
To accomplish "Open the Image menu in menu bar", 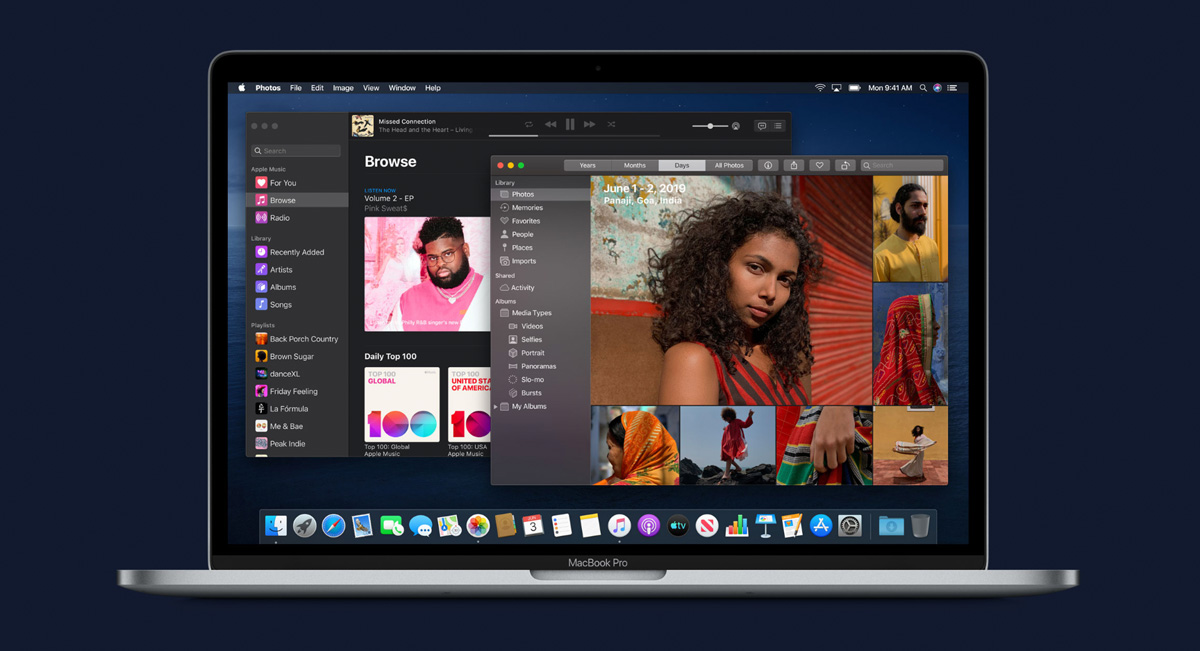I will click(x=343, y=88).
